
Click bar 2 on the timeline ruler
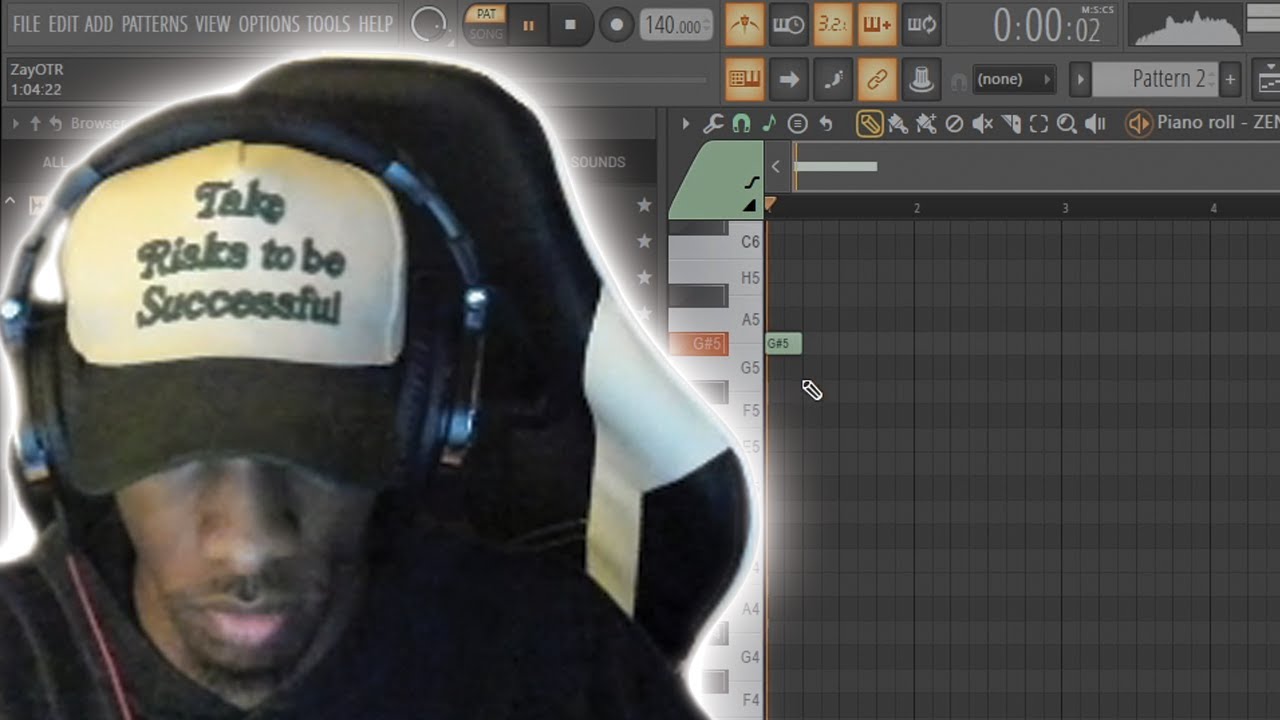pos(916,208)
